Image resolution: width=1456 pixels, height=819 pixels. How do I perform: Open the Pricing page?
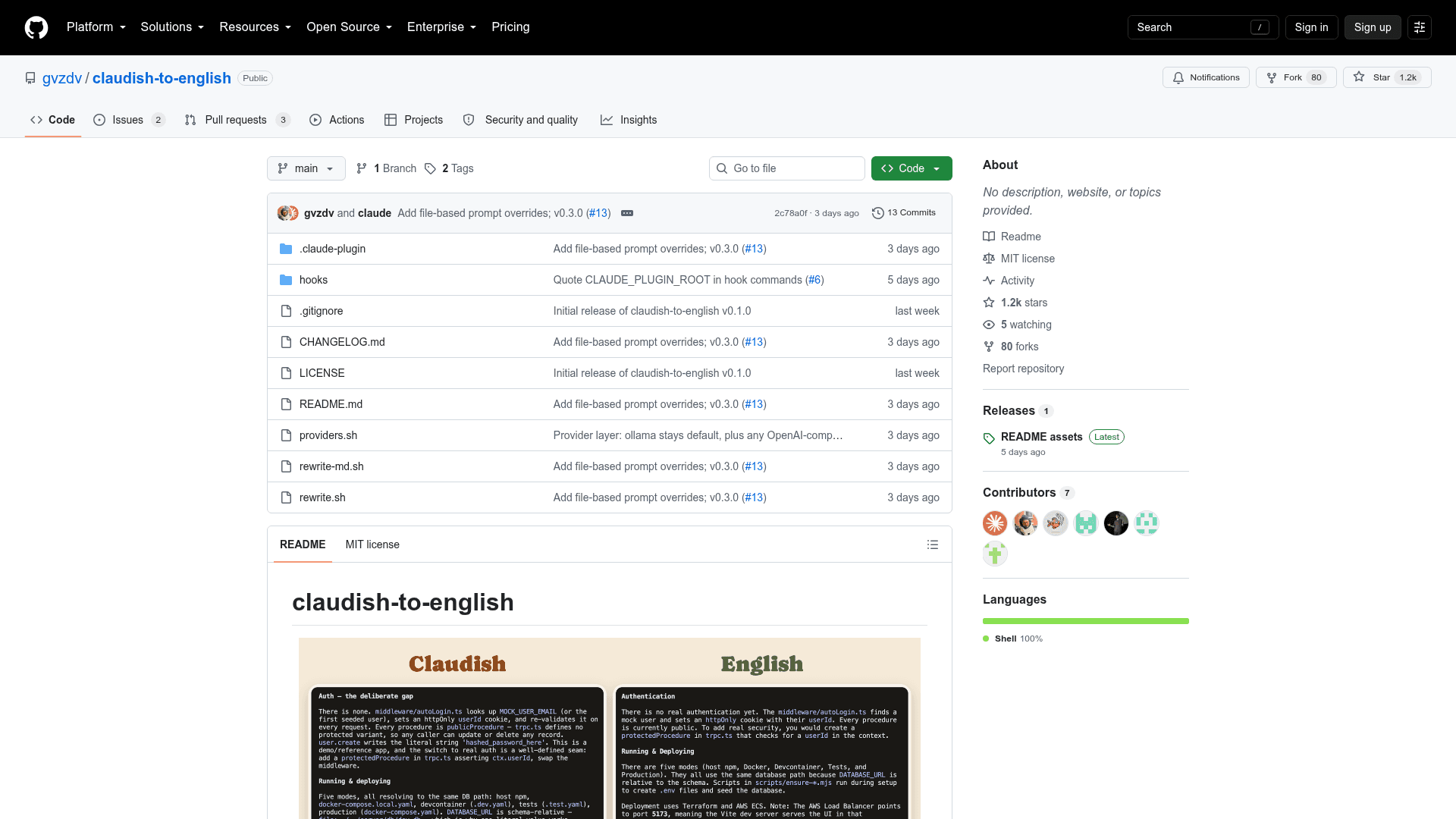coord(510,27)
